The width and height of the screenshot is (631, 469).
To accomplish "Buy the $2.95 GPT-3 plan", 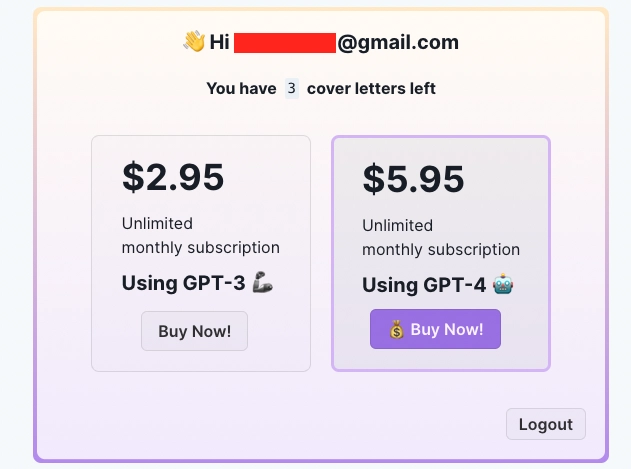I will point(194,331).
